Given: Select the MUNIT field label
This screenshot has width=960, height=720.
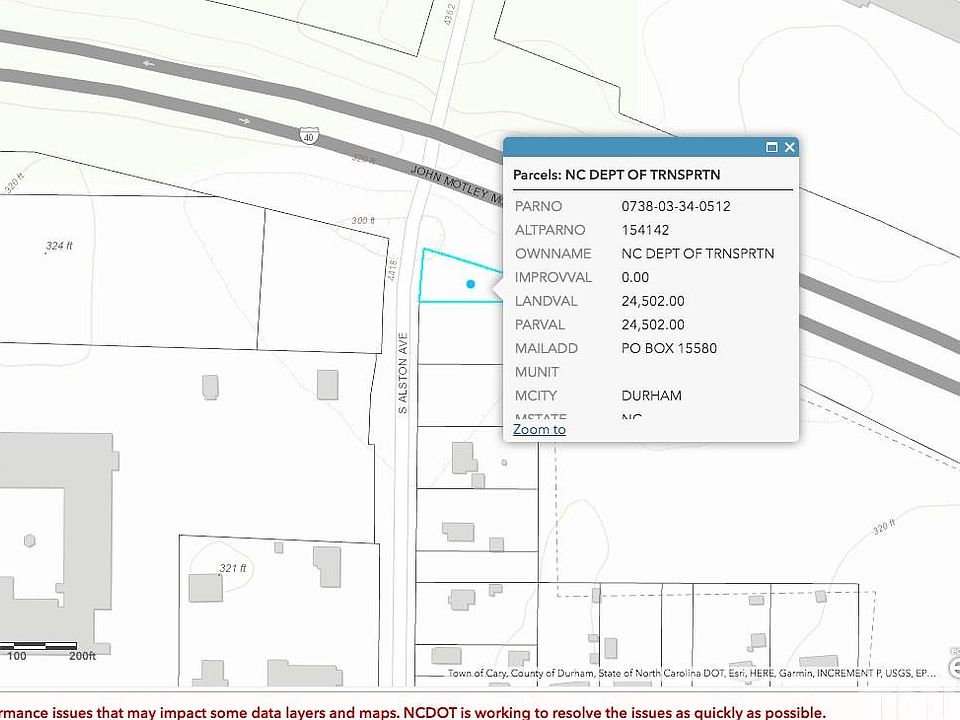Looking at the screenshot, I should click(536, 372).
